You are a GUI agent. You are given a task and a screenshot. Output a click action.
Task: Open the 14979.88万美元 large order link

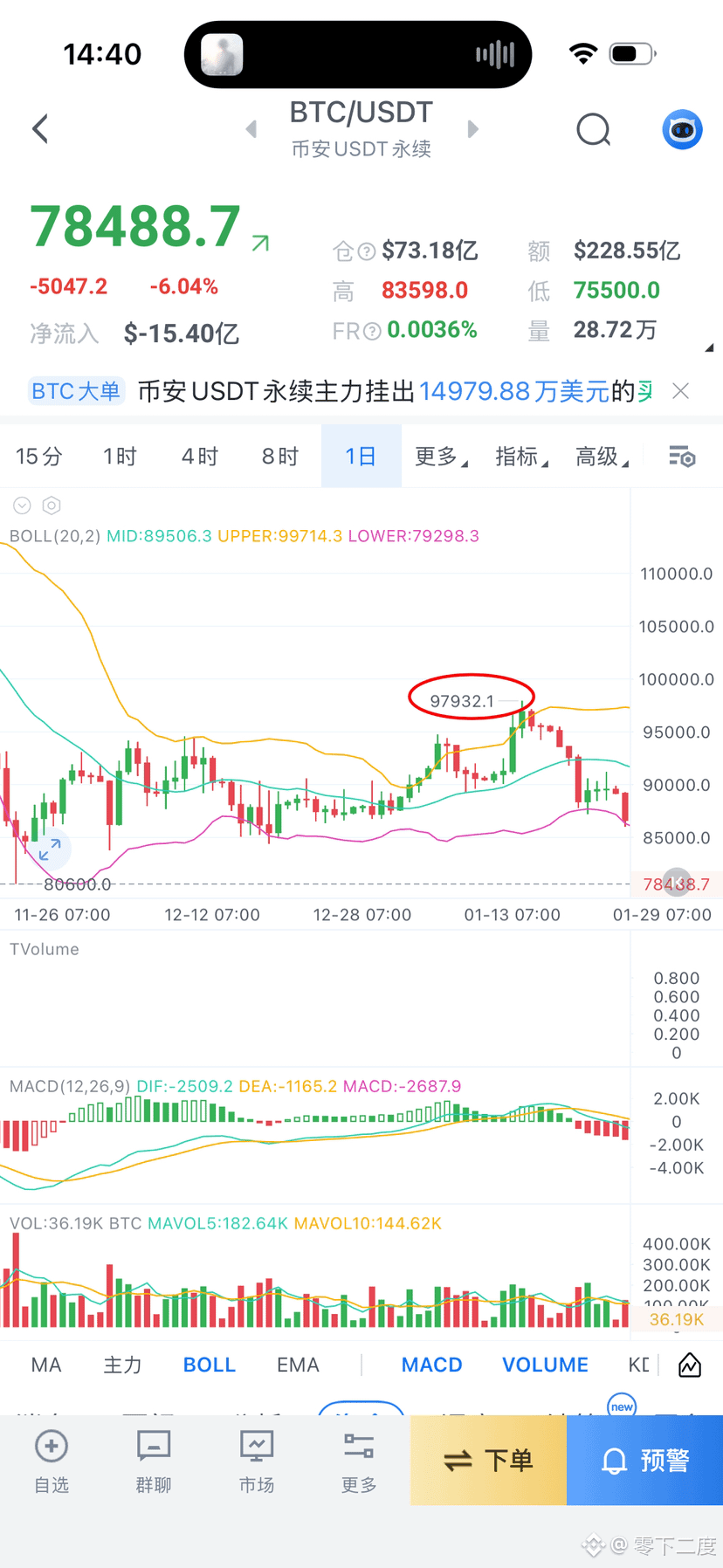[514, 391]
